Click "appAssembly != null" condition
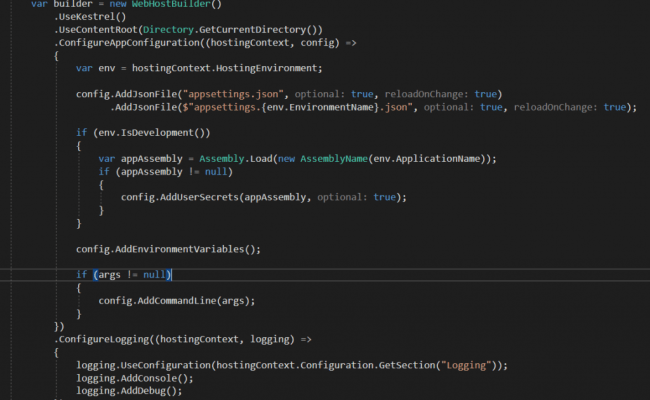 click(174, 172)
